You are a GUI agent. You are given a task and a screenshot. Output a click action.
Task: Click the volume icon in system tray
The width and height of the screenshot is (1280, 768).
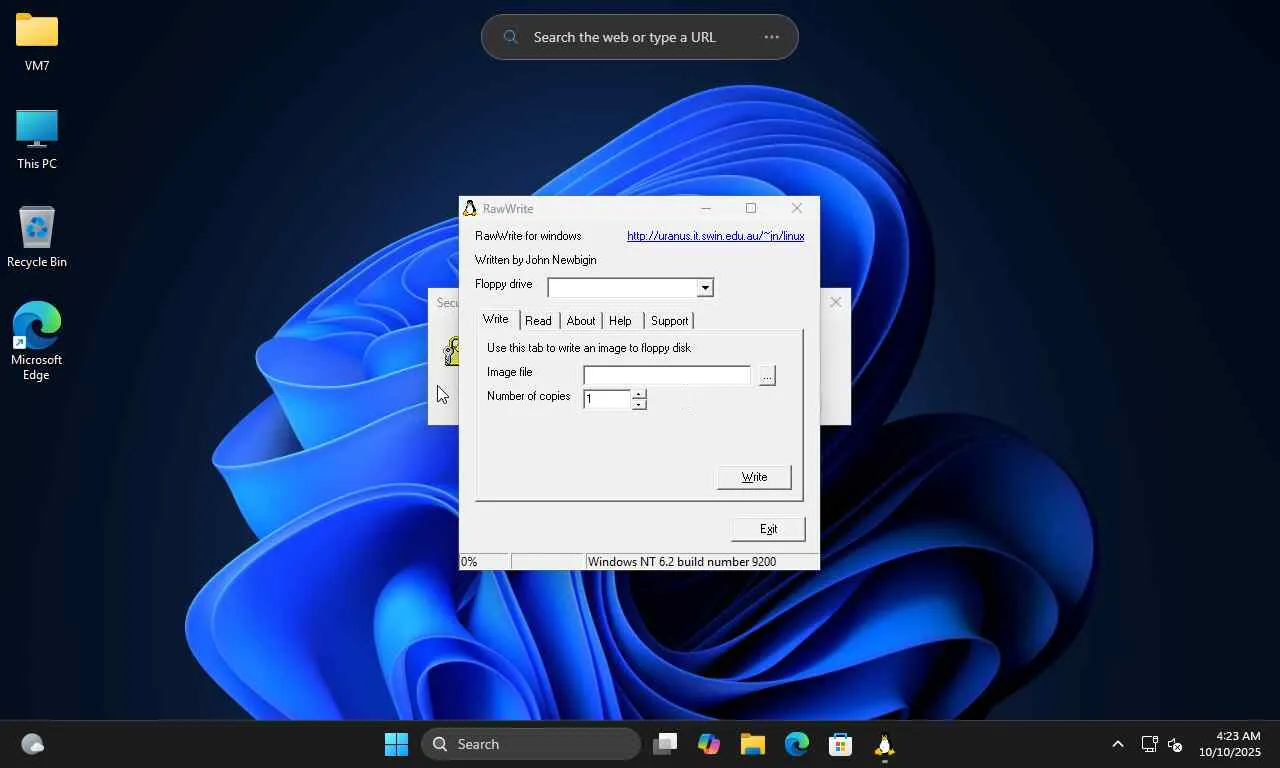coord(1175,744)
